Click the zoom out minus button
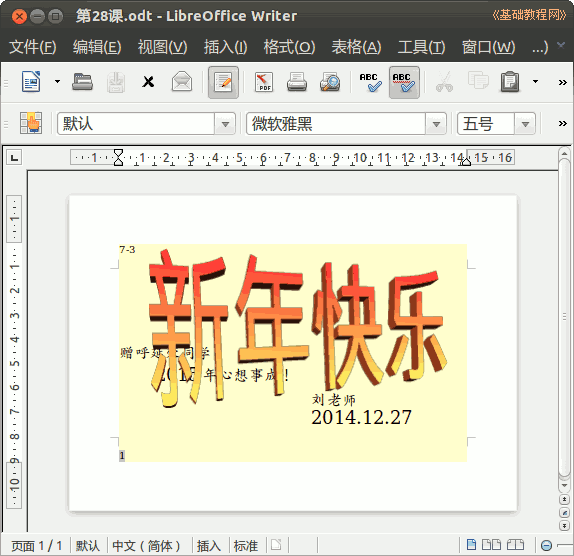Viewport: 574px width, 556px height. point(547,546)
